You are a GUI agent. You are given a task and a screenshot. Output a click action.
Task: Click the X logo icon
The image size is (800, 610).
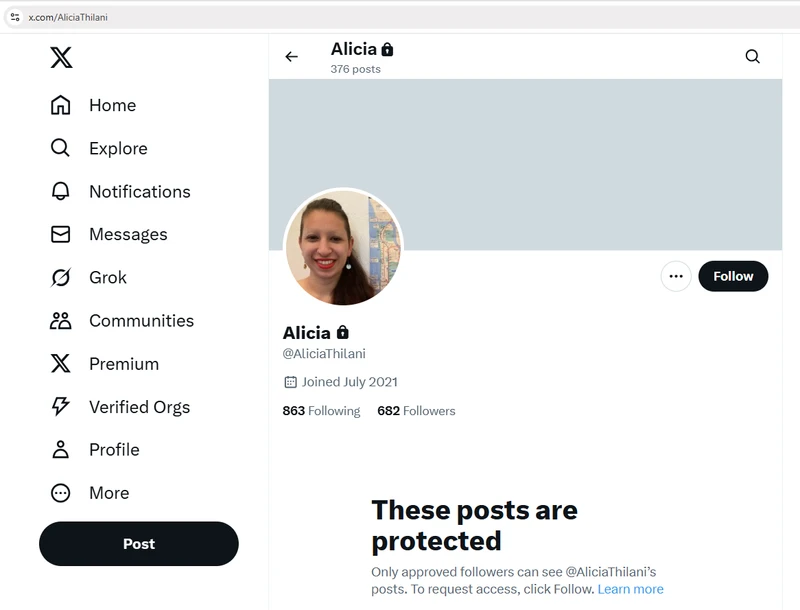pyautogui.click(x=61, y=58)
